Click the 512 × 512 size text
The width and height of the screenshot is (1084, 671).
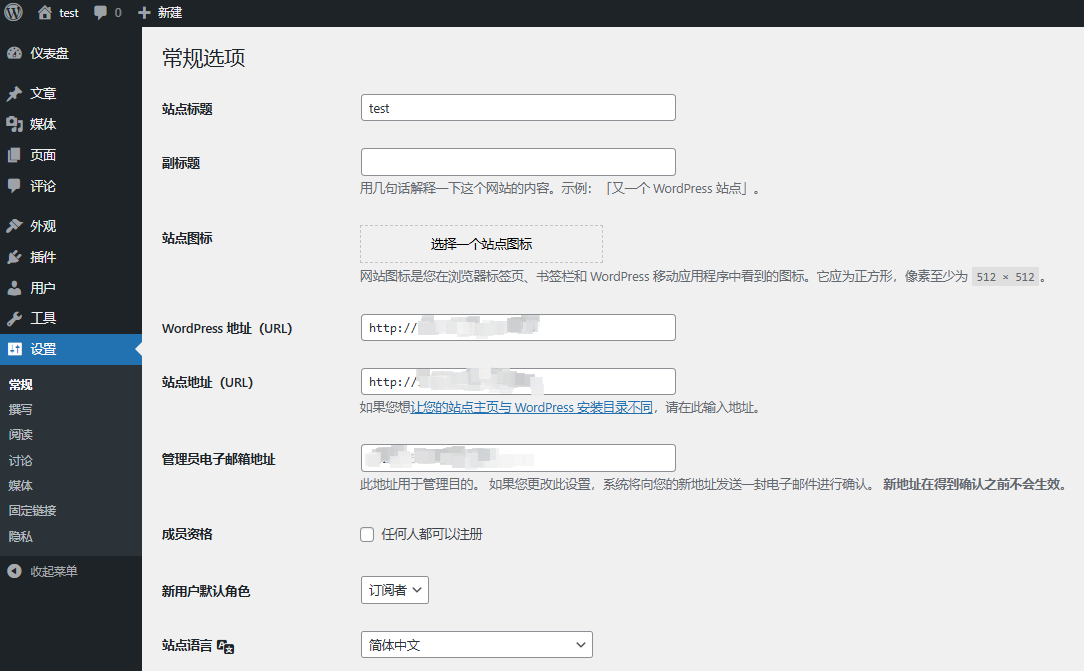pos(1005,277)
